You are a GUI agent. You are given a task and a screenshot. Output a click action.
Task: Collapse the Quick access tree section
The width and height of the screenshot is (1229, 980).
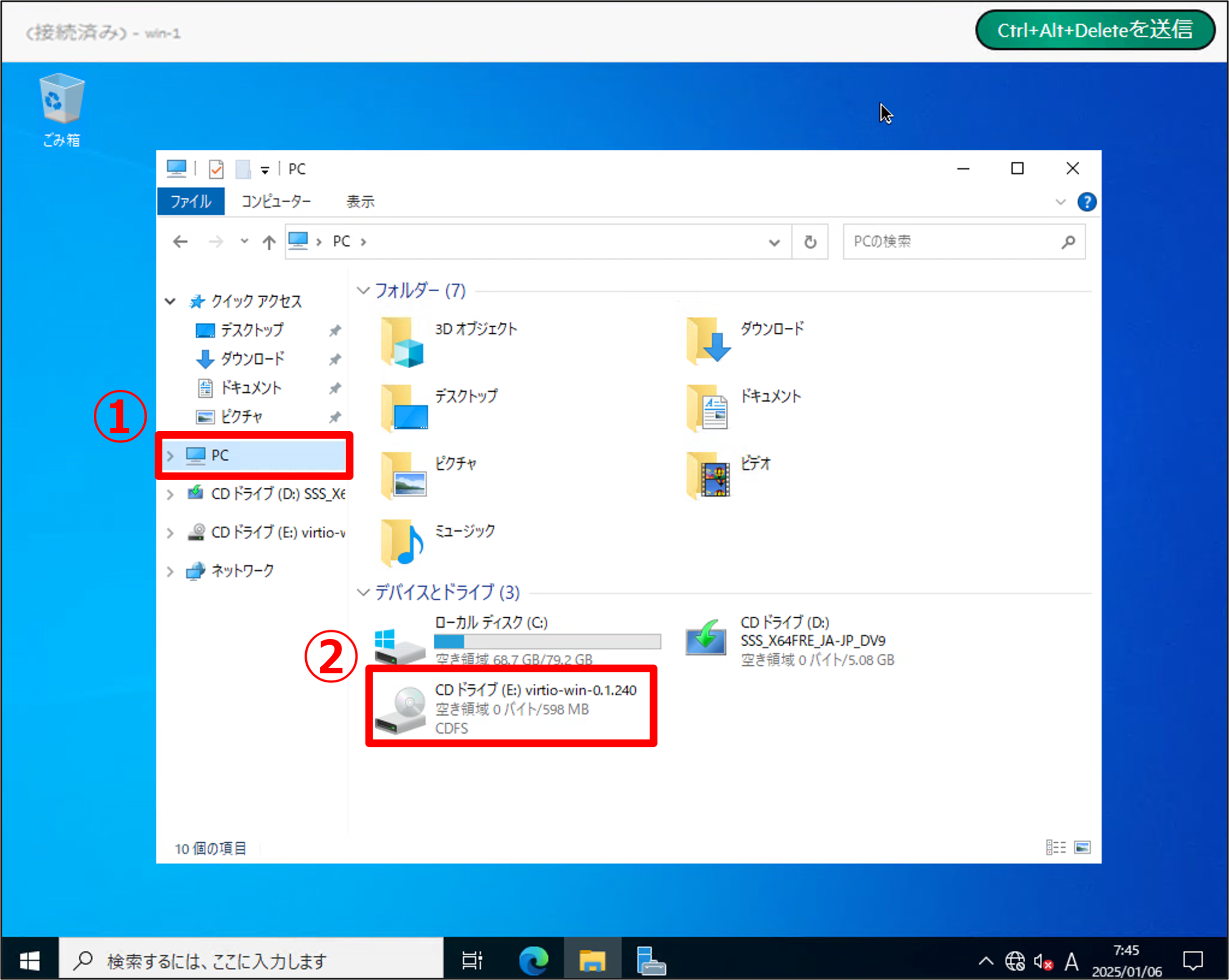pos(170,302)
